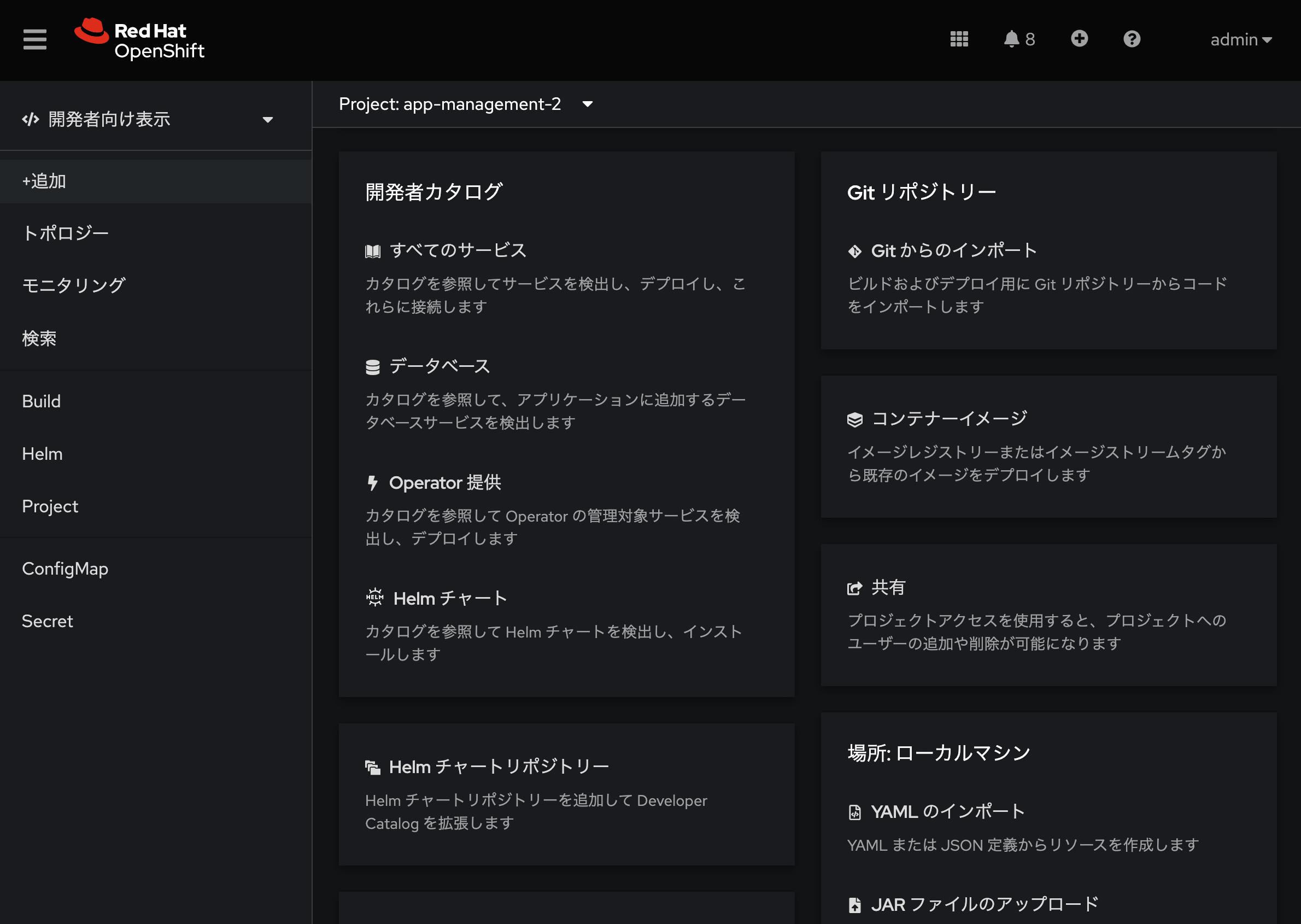Click the Helm チャートリポジトリー icon
The height and width of the screenshot is (924, 1301).
point(373,768)
